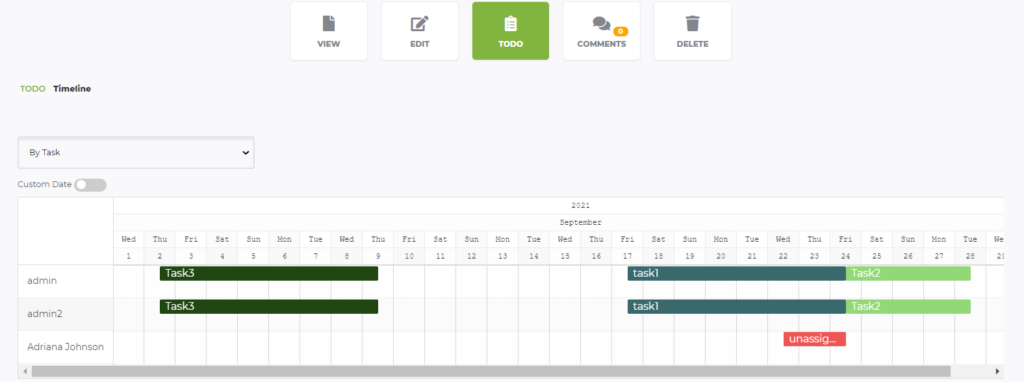Click day 13 header cell

pyautogui.click(x=503, y=256)
